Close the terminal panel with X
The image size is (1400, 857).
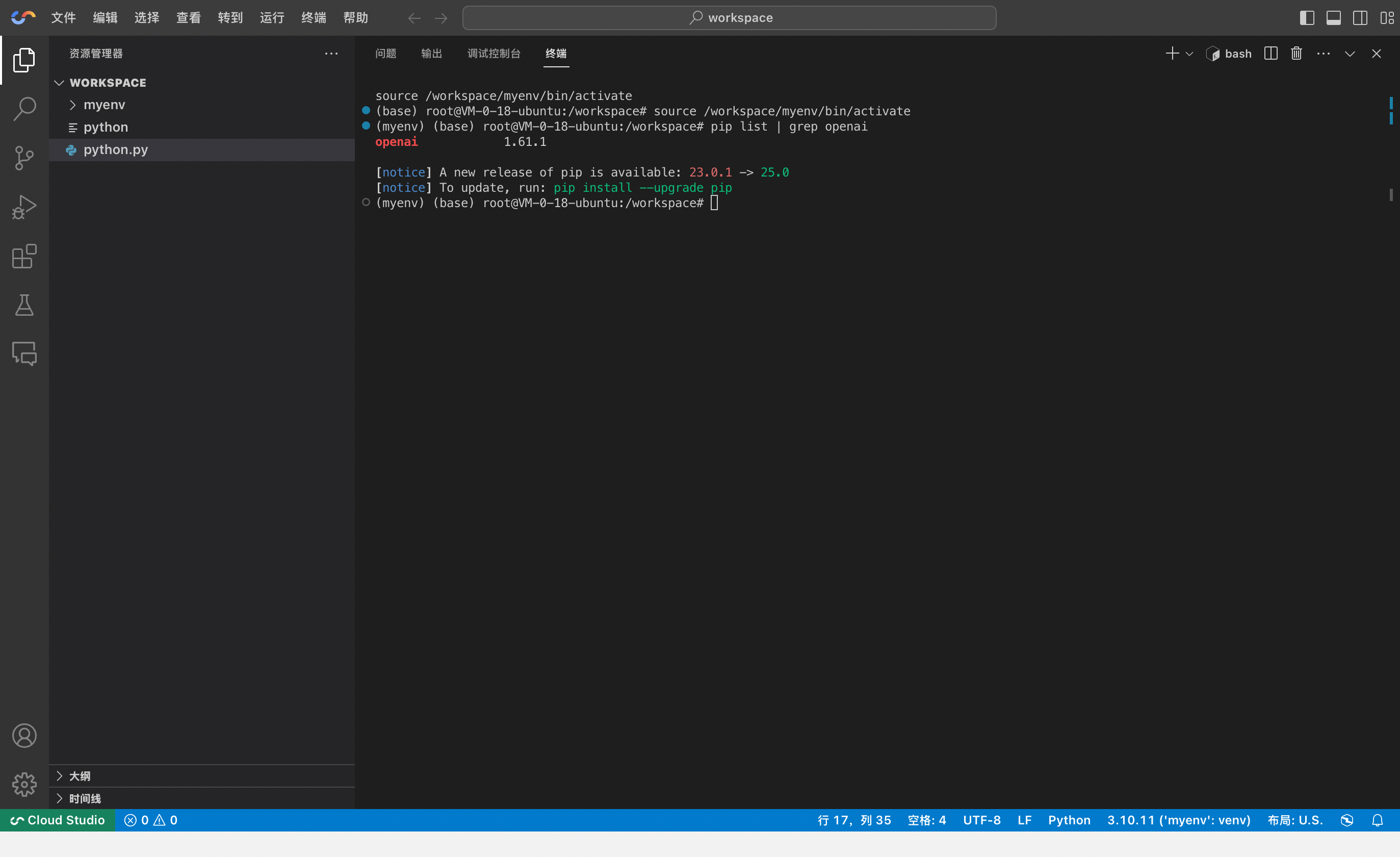[x=1376, y=54]
